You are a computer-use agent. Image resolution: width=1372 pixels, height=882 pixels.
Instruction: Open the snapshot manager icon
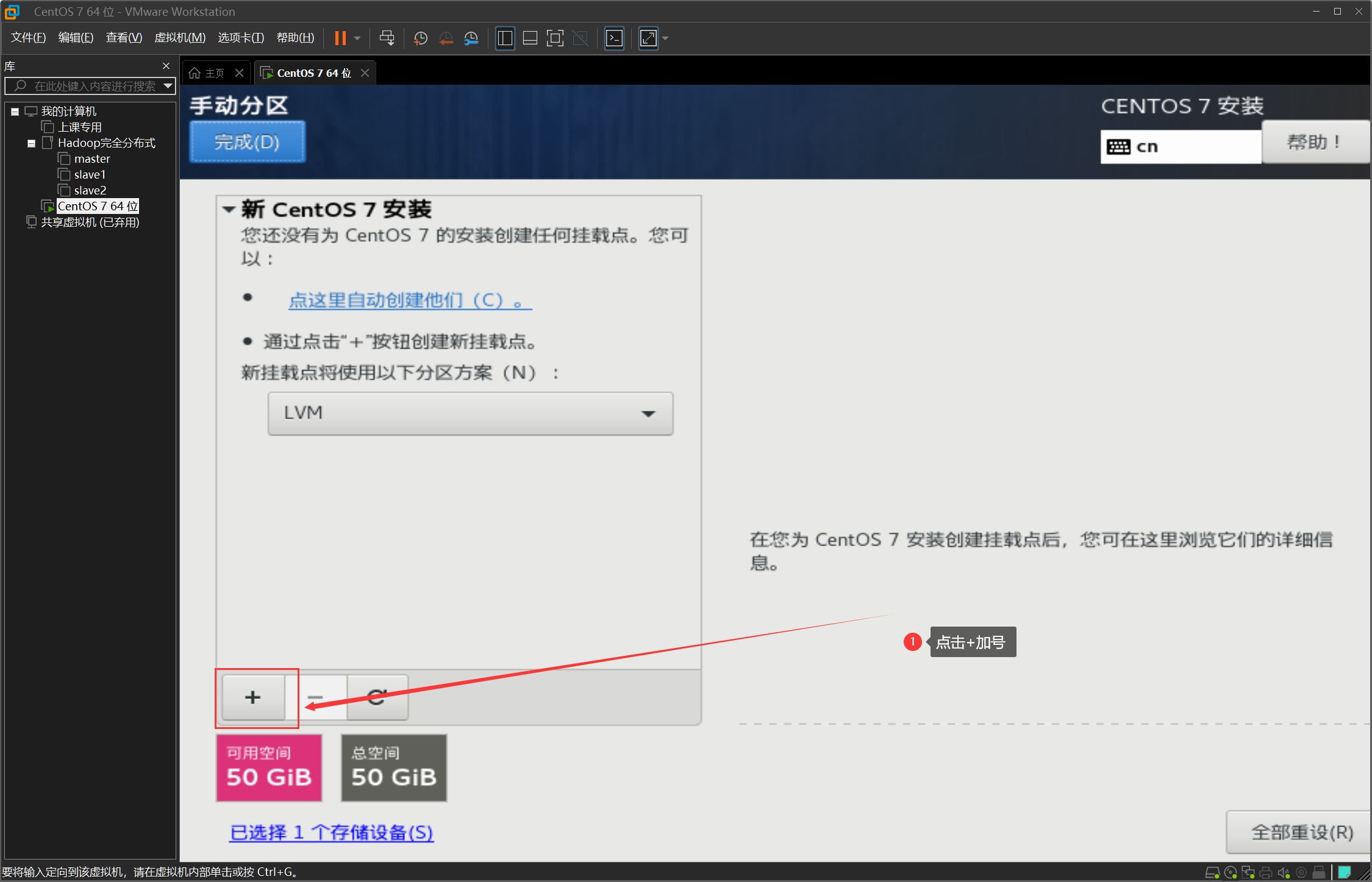click(471, 38)
